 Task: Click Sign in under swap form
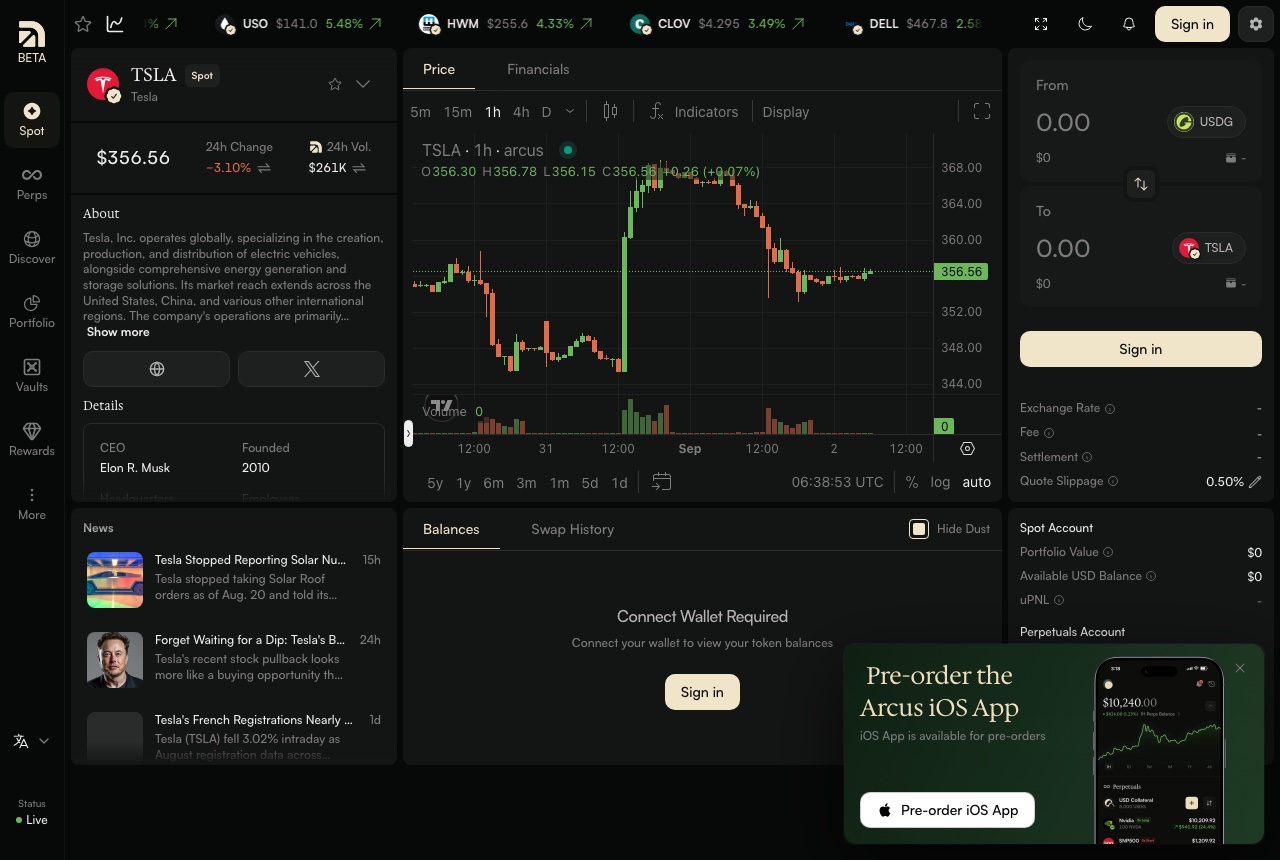(x=1141, y=349)
